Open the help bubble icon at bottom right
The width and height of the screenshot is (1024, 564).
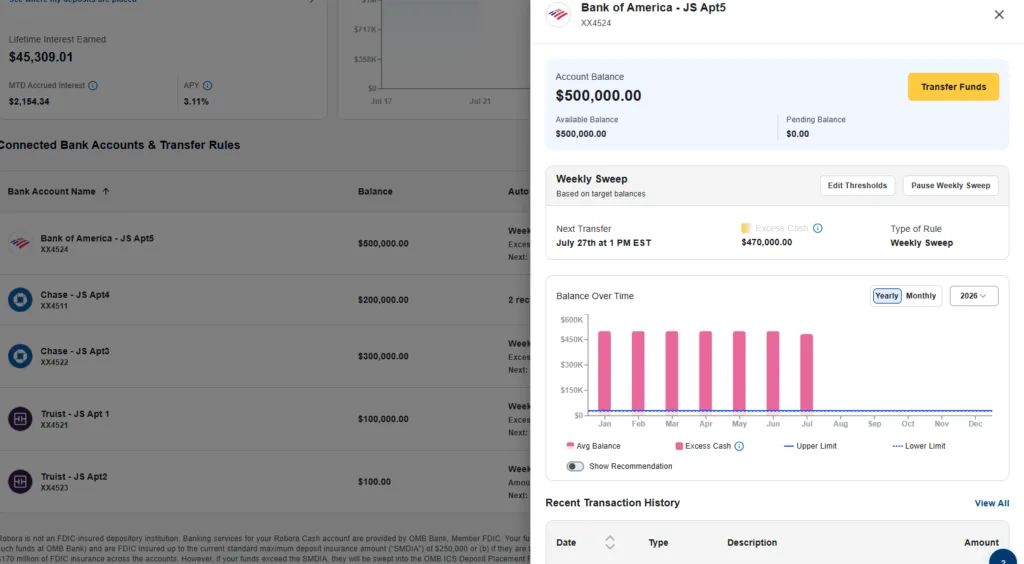pyautogui.click(x=1003, y=559)
